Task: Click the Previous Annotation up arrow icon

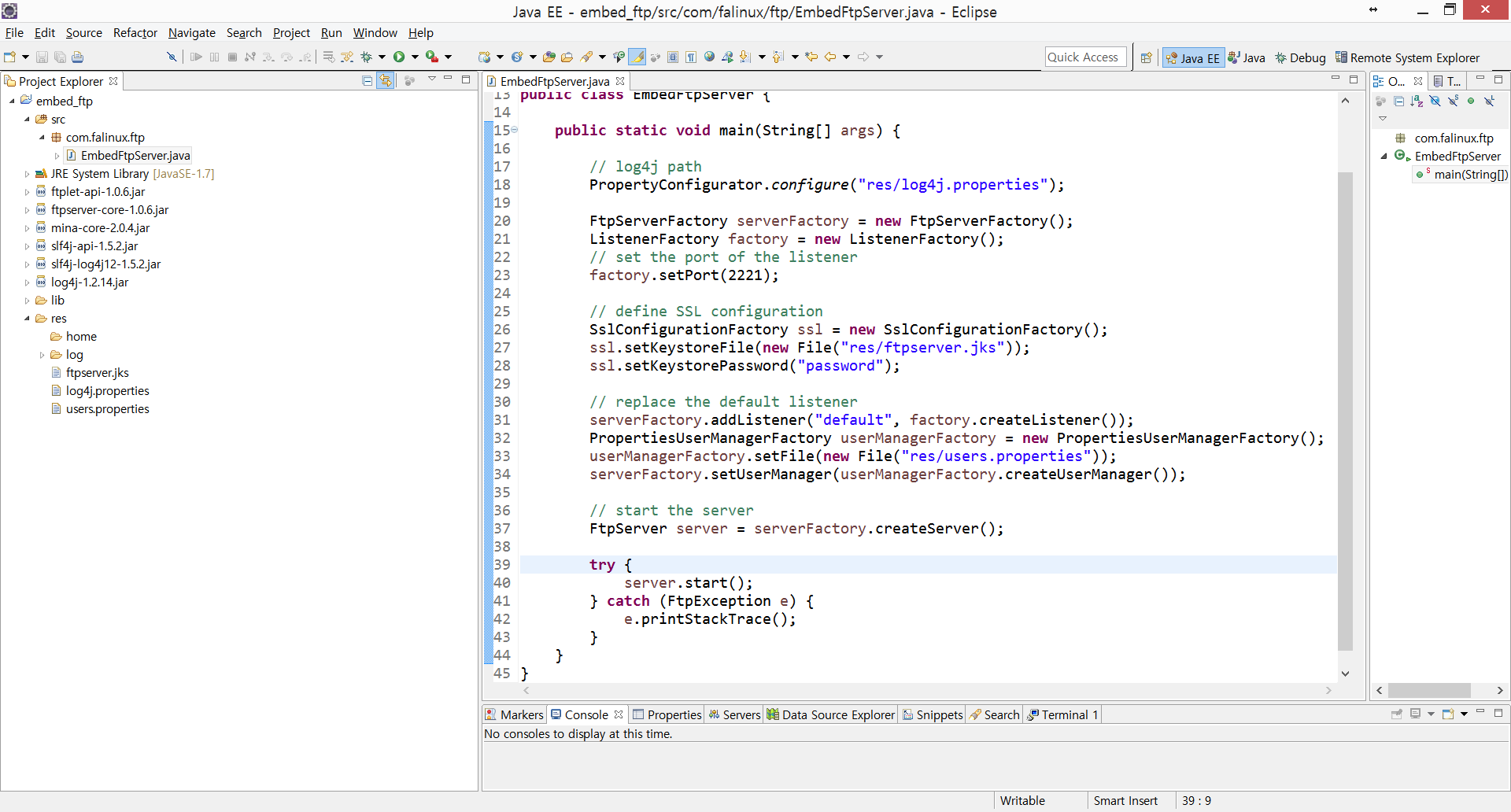Action: tap(778, 57)
